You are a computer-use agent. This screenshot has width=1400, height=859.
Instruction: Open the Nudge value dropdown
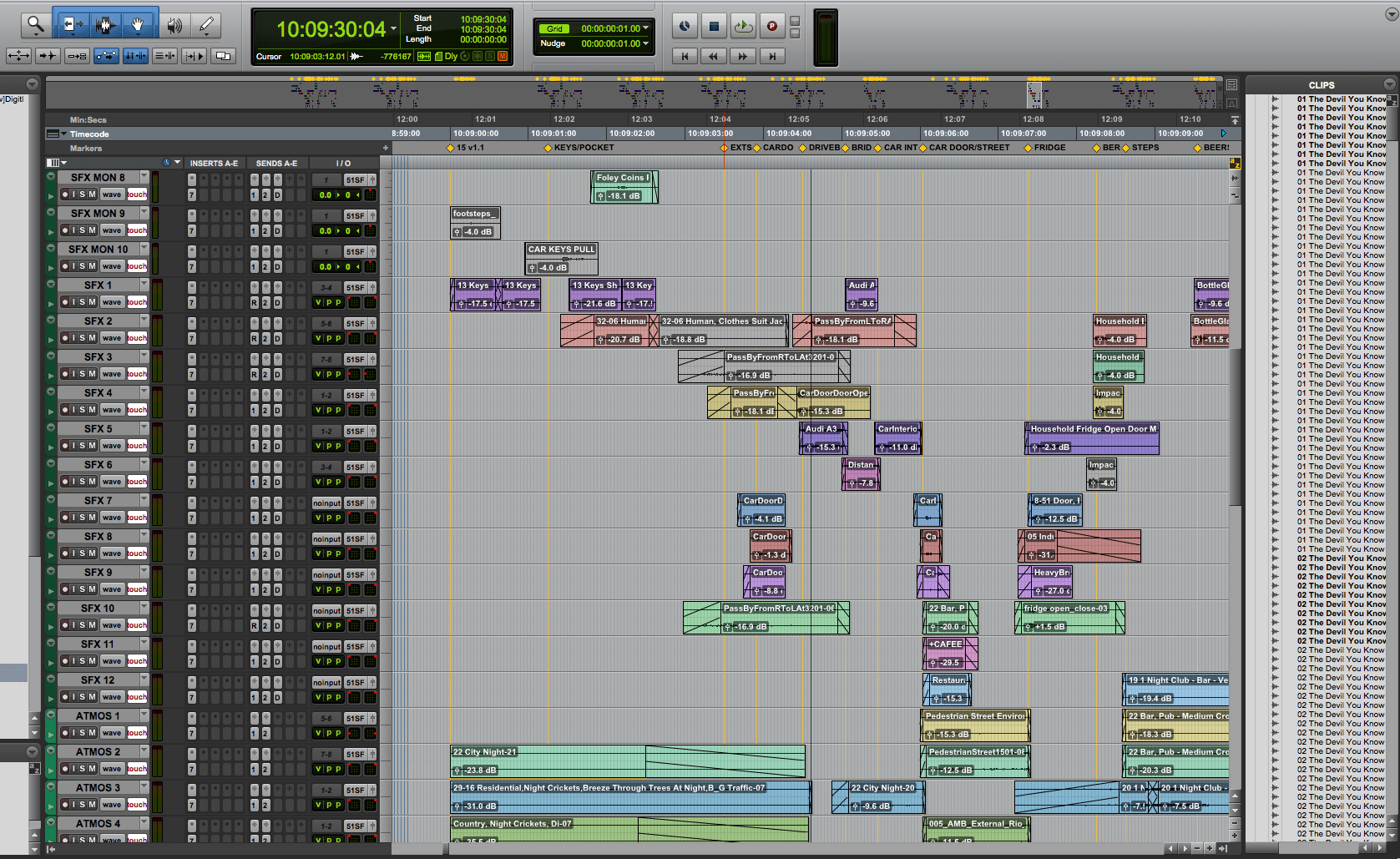point(647,43)
